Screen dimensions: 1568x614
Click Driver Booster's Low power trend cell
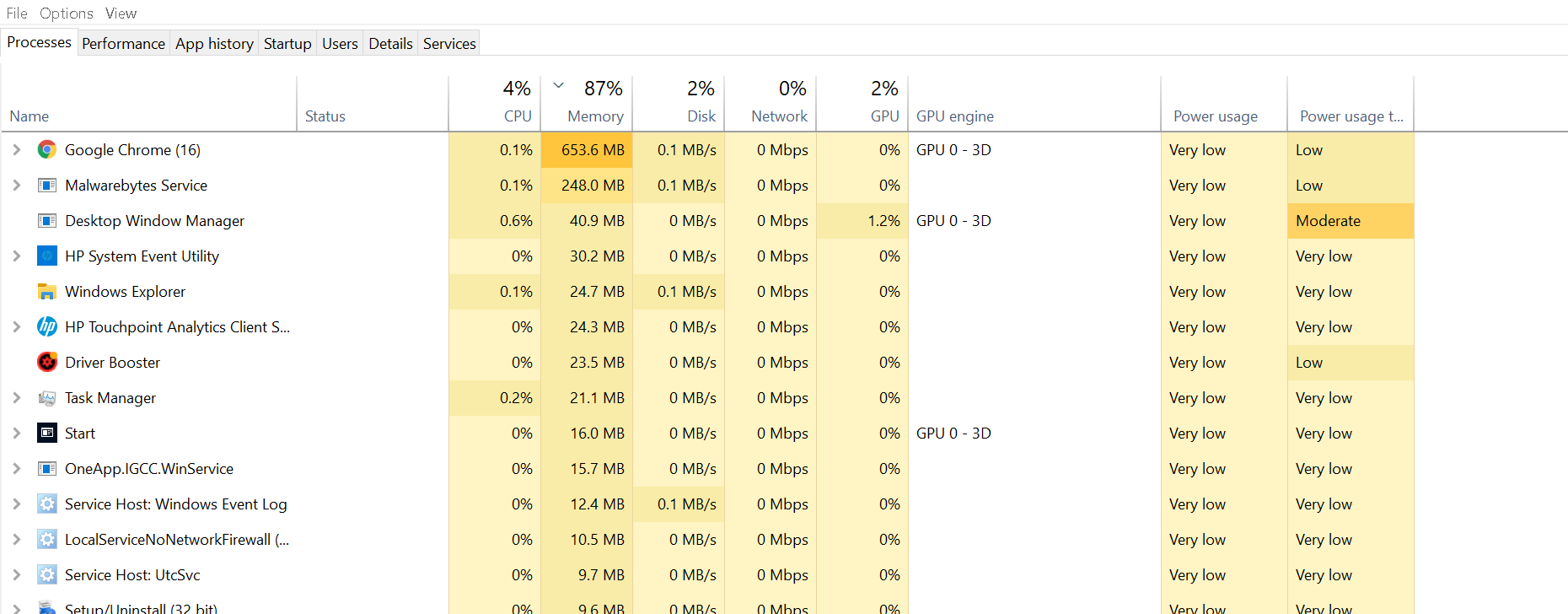(x=1351, y=363)
